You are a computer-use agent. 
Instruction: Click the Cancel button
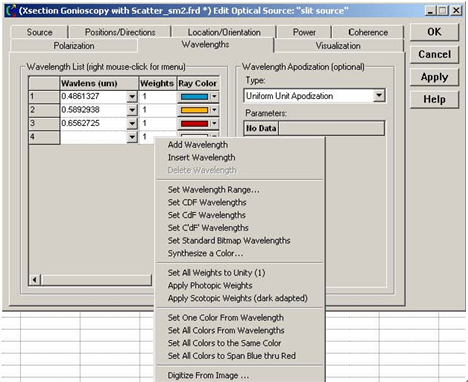434,54
